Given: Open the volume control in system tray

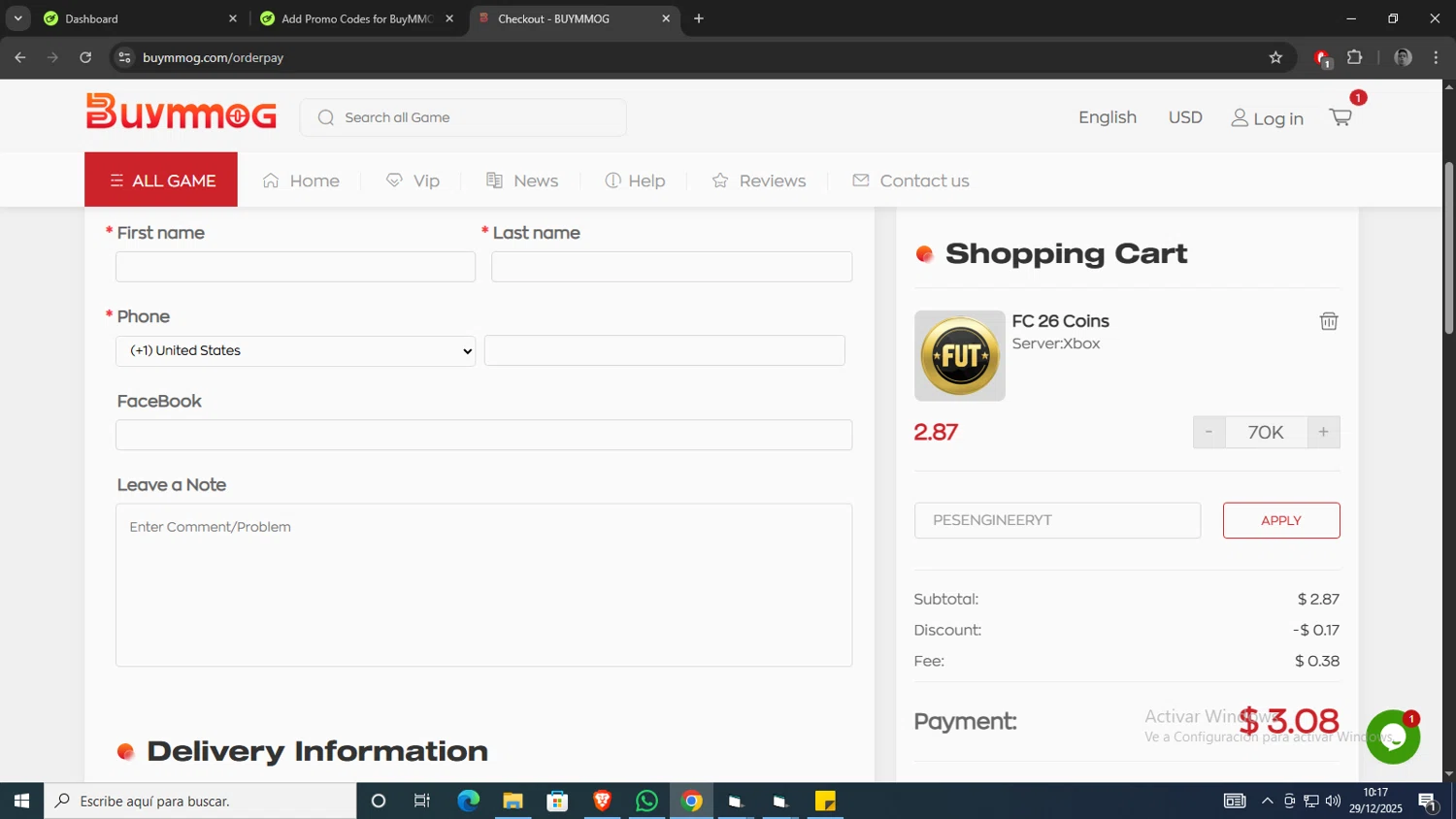Looking at the screenshot, I should (x=1333, y=801).
